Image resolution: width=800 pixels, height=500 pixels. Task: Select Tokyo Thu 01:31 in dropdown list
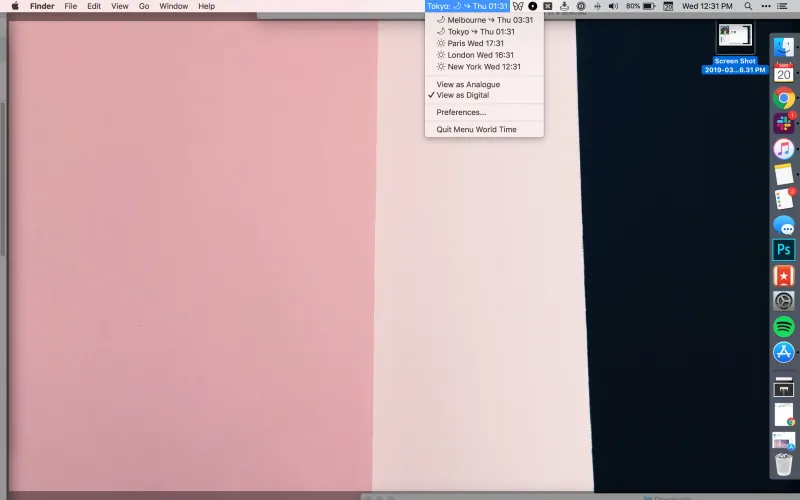click(x=484, y=32)
